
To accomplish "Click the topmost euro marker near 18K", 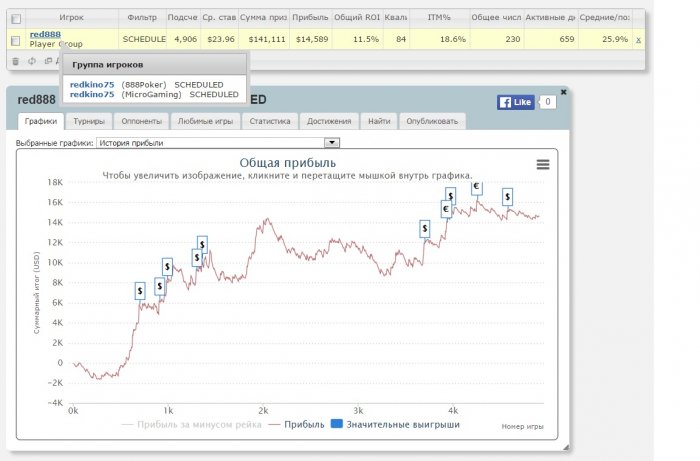I will 477,187.
